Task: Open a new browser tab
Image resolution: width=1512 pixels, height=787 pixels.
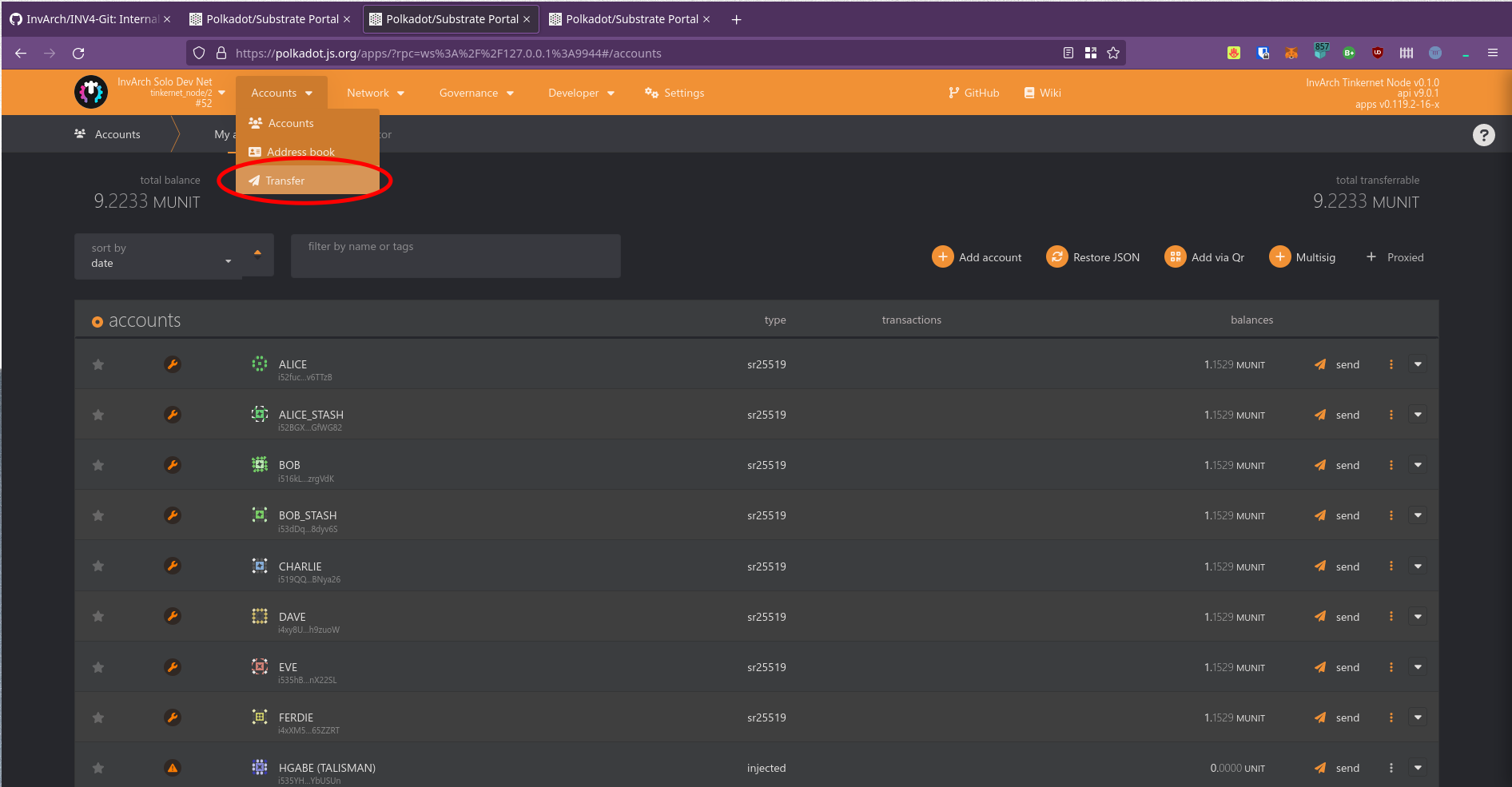Action: click(736, 19)
